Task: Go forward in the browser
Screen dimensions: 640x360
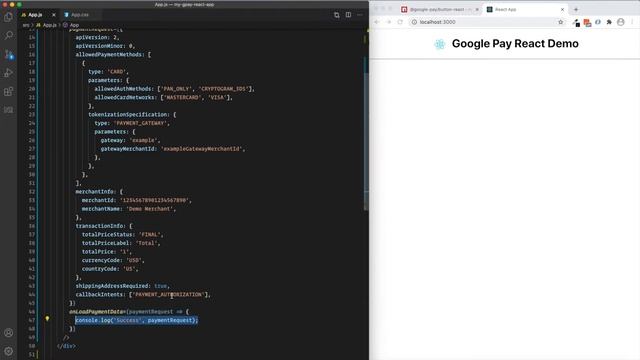Action: click(389, 22)
